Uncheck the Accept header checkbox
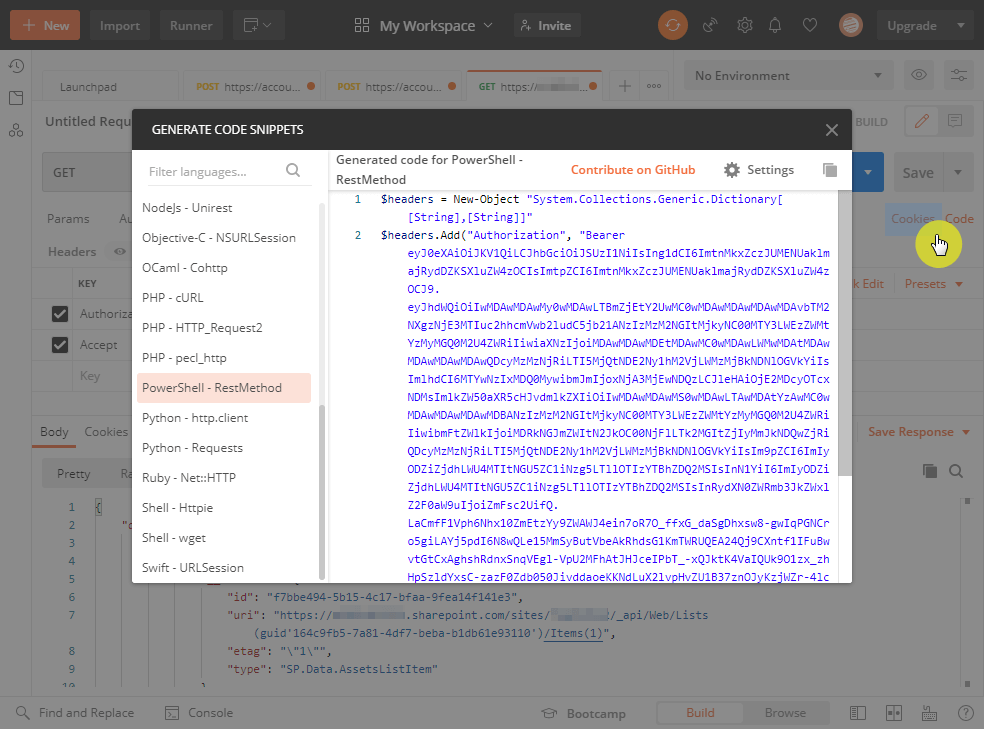Image resolution: width=984 pixels, height=729 pixels. coord(60,344)
